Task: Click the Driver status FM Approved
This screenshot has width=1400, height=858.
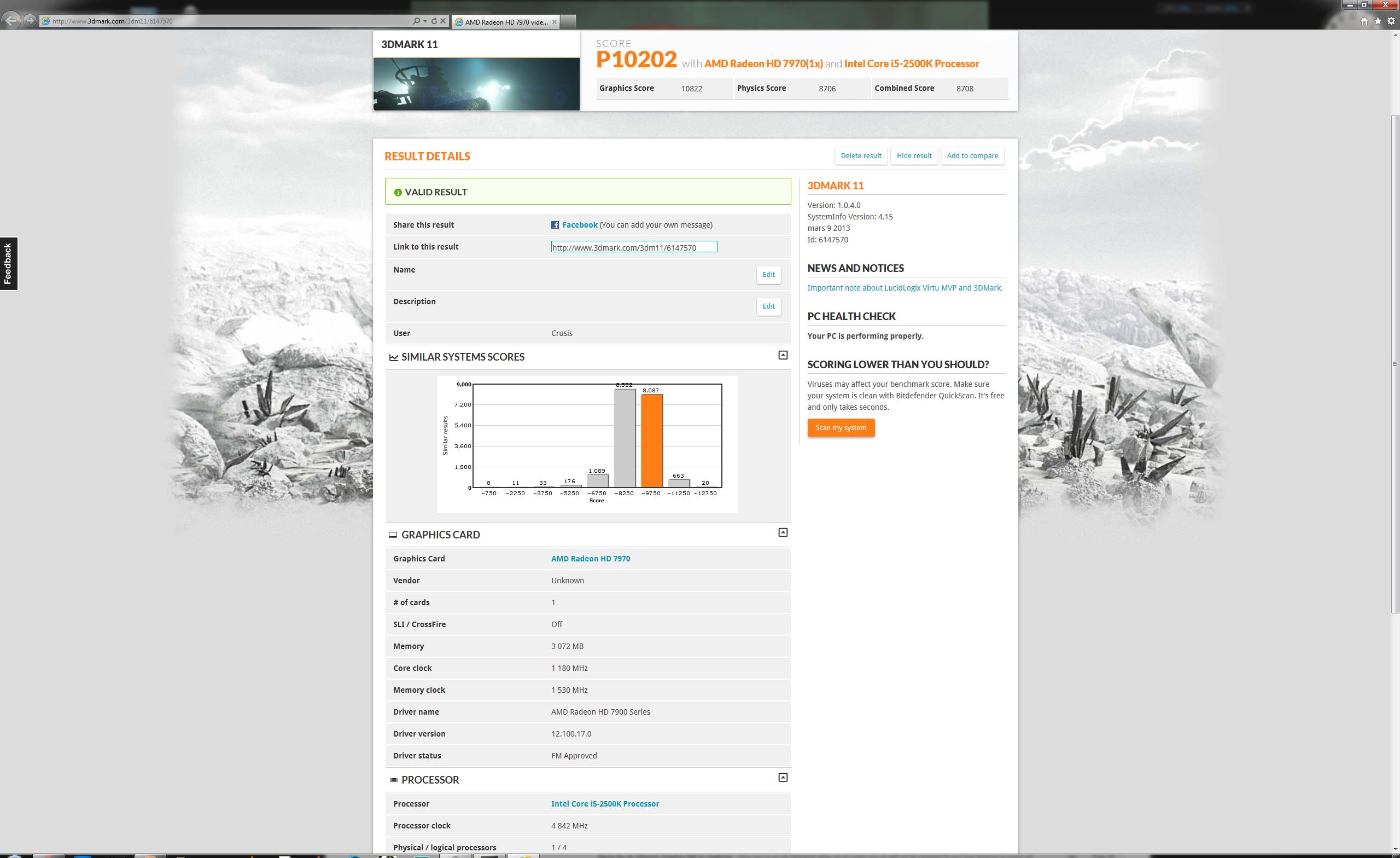Action: click(x=574, y=756)
